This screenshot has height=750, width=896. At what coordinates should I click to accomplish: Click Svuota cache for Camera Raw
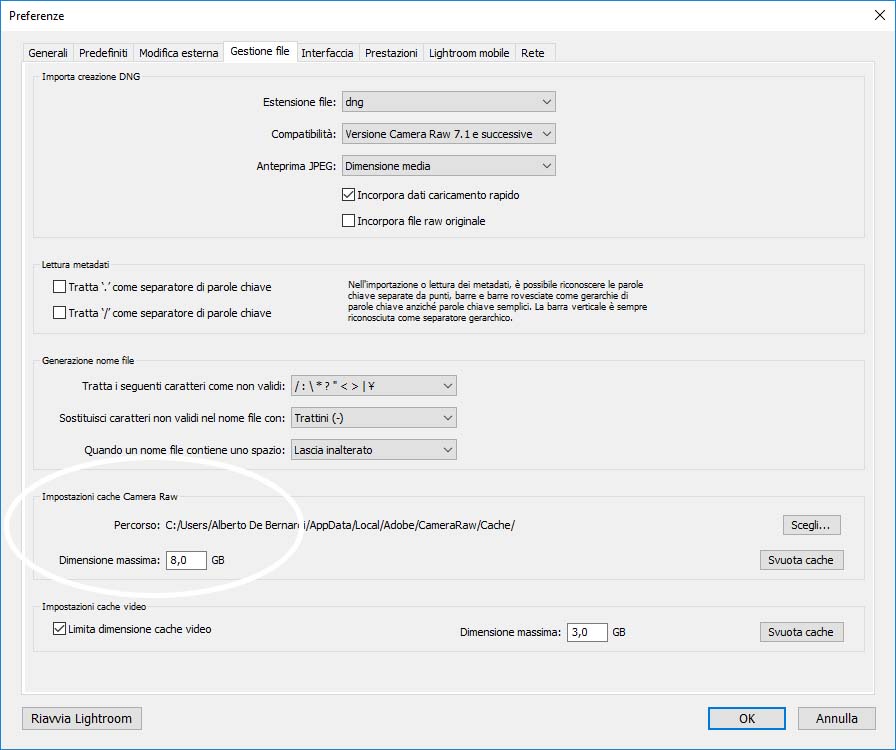[800, 560]
